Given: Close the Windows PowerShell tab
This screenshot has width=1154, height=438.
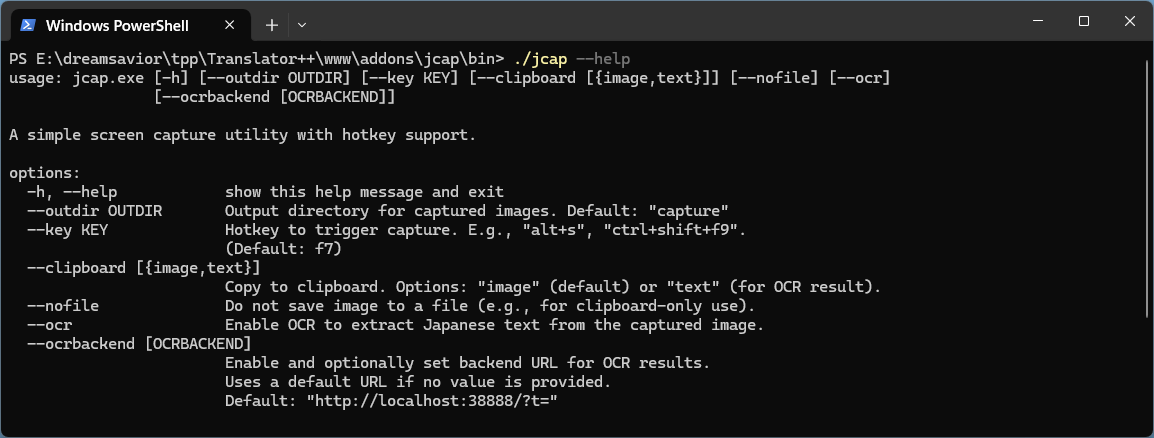Looking at the screenshot, I should 230,25.
